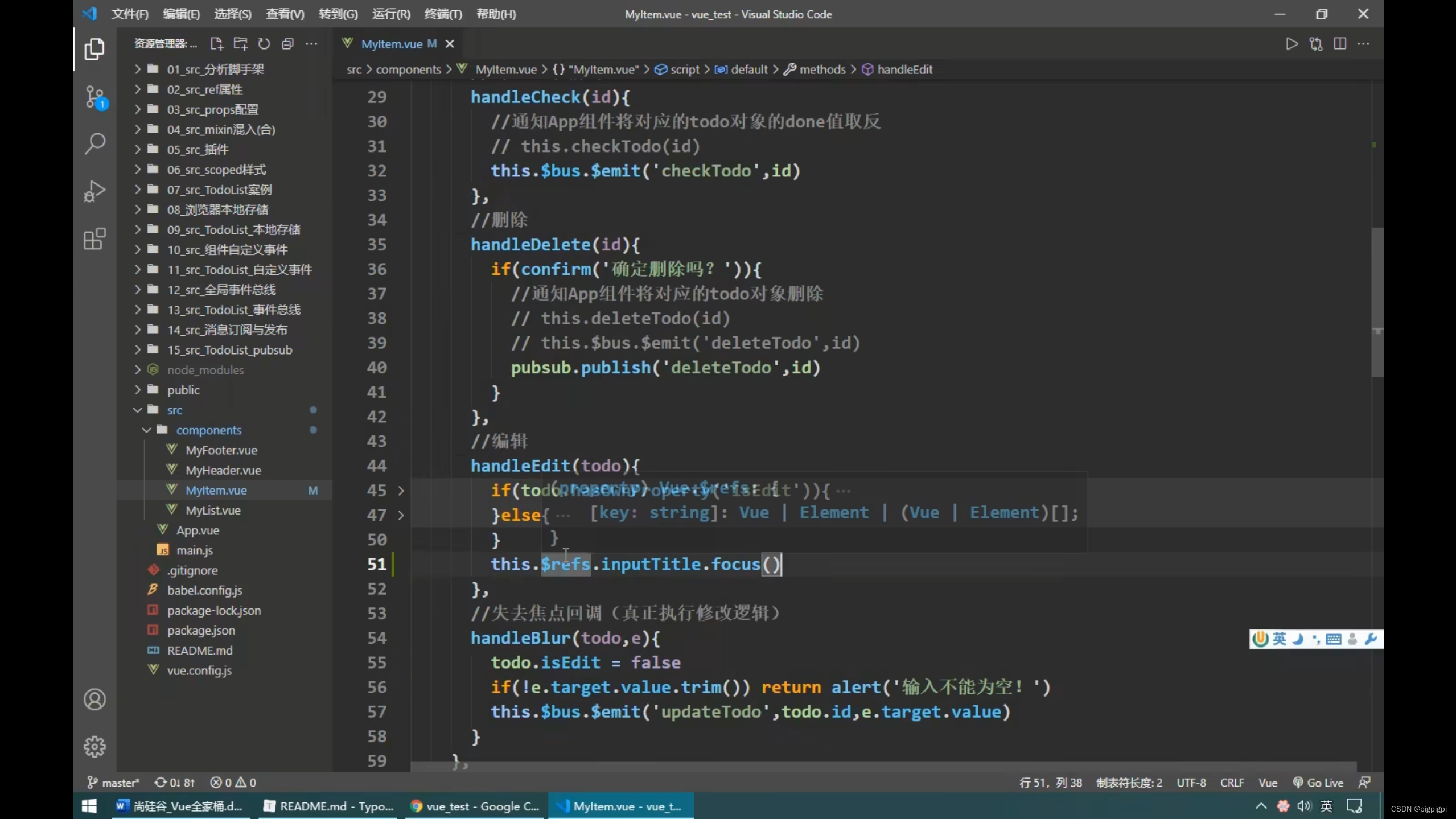Open system volume control
The image size is (1456, 819).
[1303, 806]
